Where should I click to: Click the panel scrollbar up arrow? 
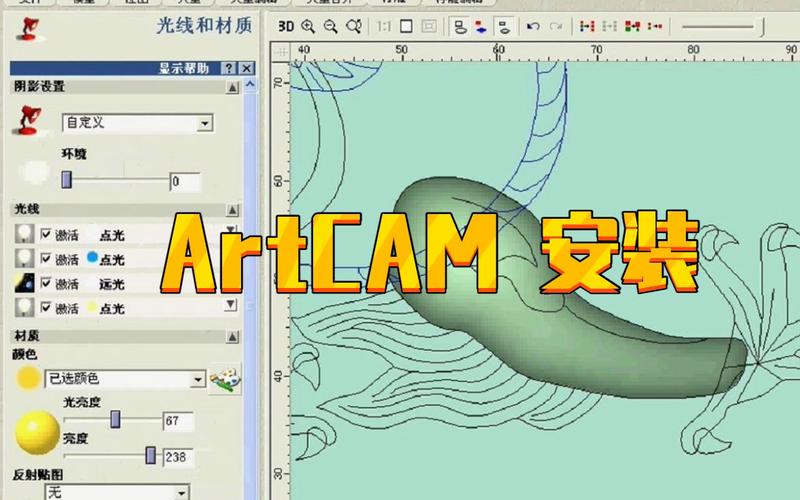pyautogui.click(x=250, y=85)
